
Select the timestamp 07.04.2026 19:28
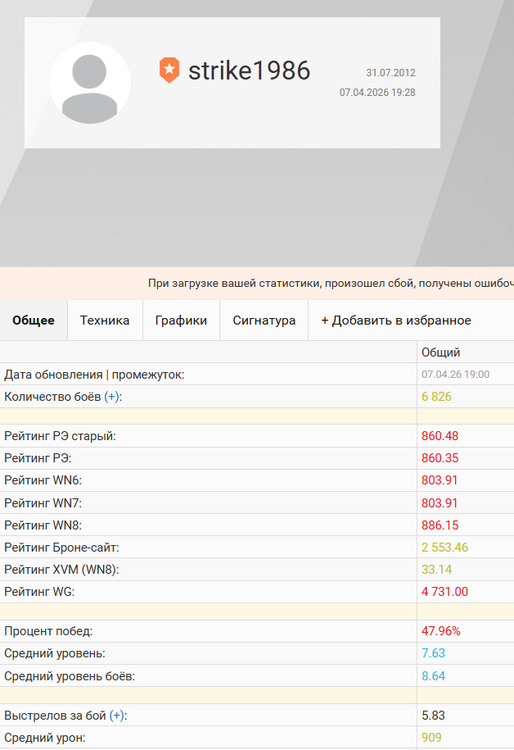pos(377,92)
